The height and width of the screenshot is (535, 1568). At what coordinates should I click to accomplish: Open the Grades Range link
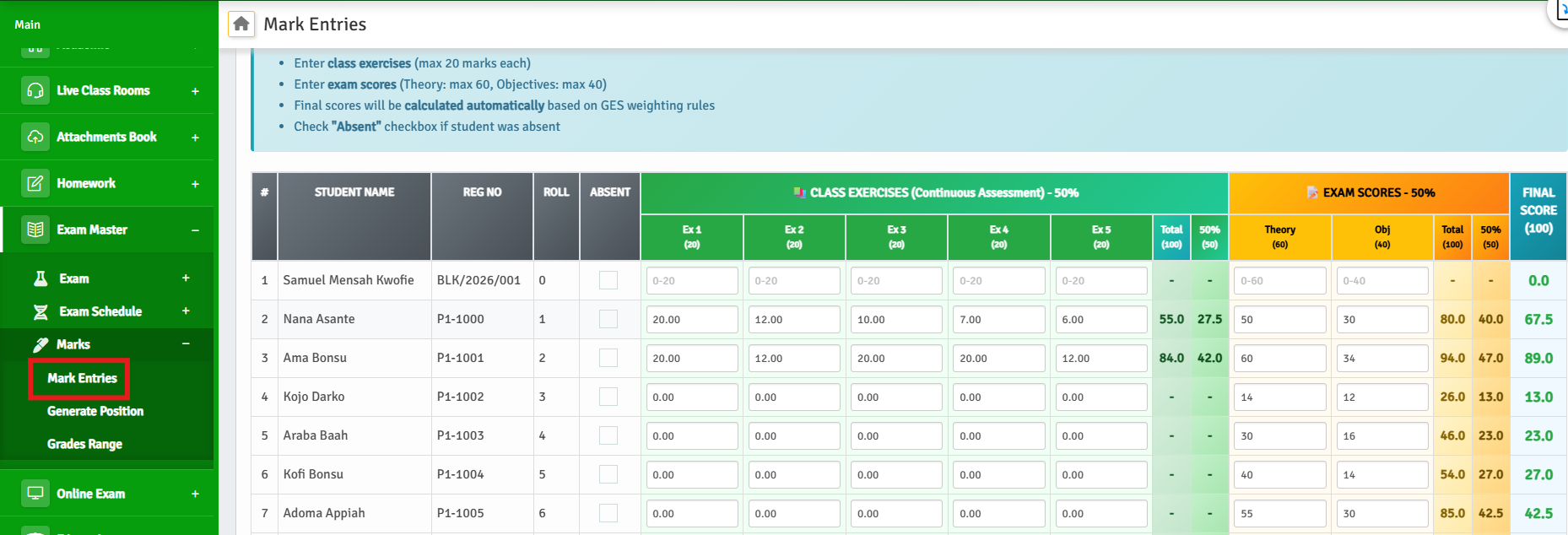pos(84,444)
